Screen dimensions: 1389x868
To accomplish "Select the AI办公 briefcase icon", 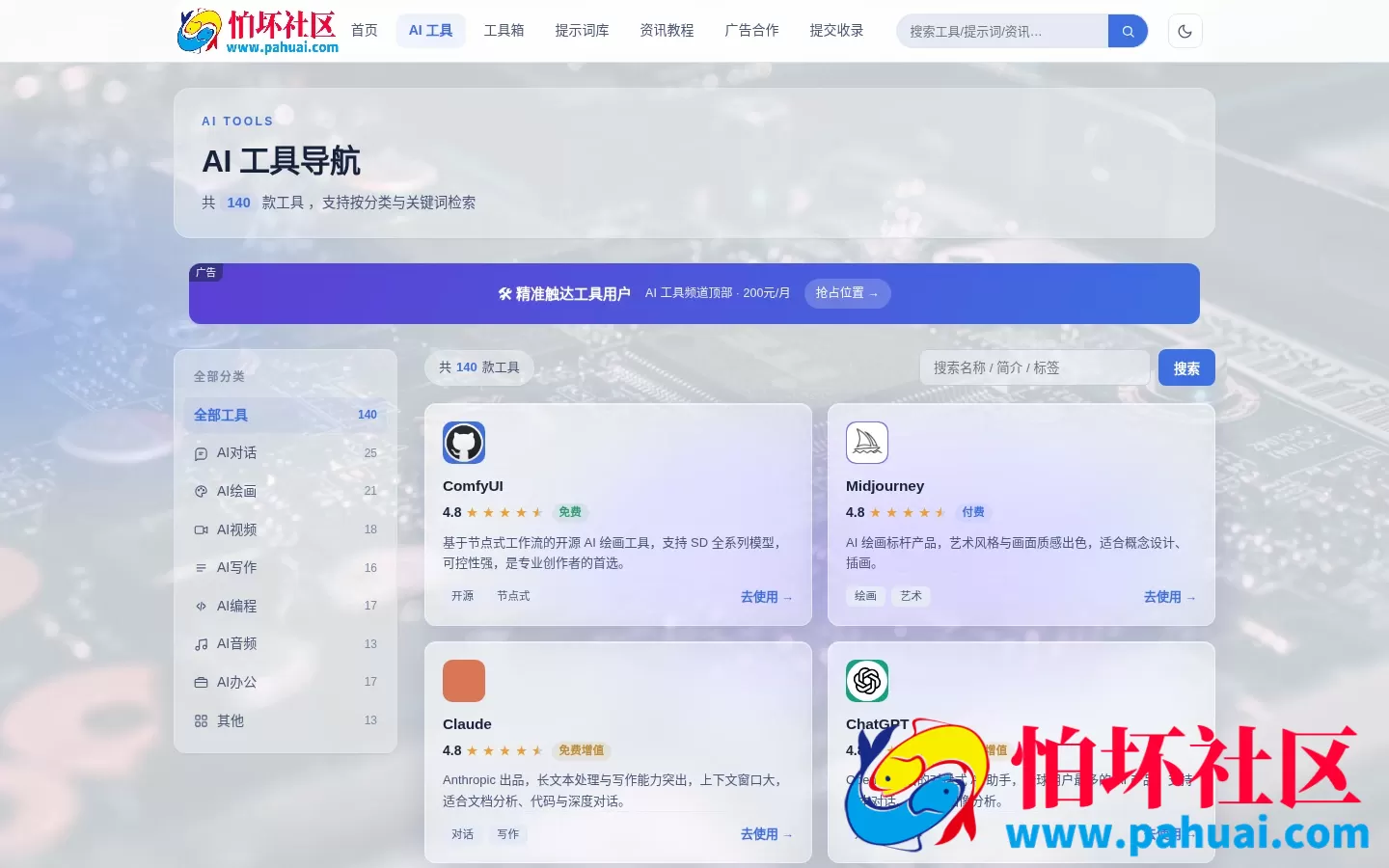I will [x=201, y=682].
